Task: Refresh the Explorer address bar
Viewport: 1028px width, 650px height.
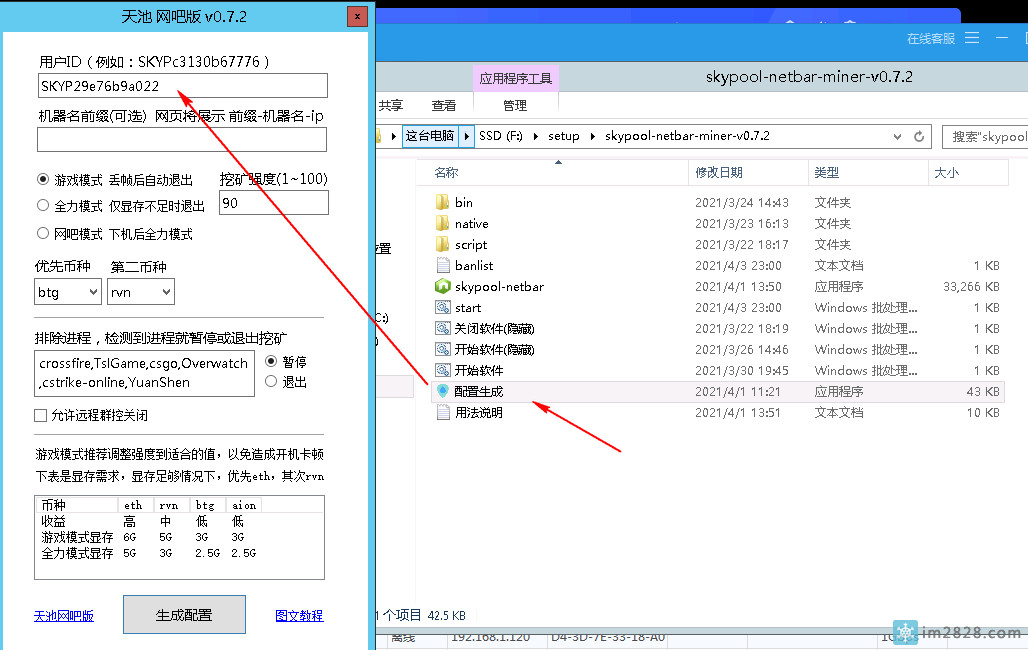Action: click(x=919, y=136)
